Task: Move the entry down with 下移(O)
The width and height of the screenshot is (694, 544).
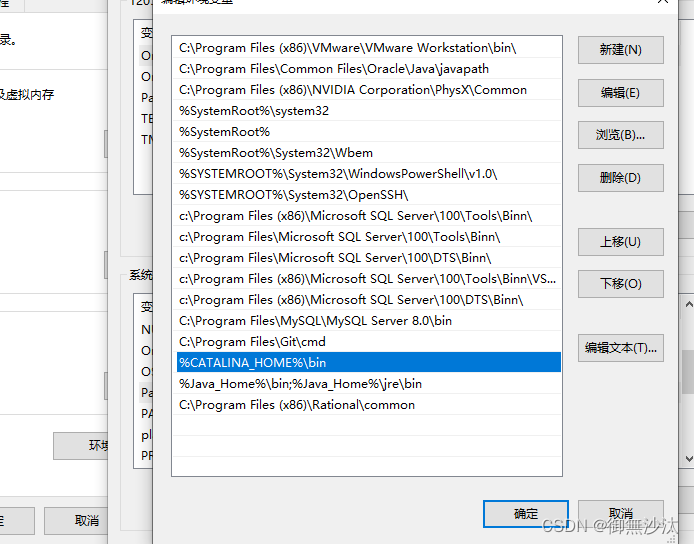Action: pyautogui.click(x=621, y=284)
